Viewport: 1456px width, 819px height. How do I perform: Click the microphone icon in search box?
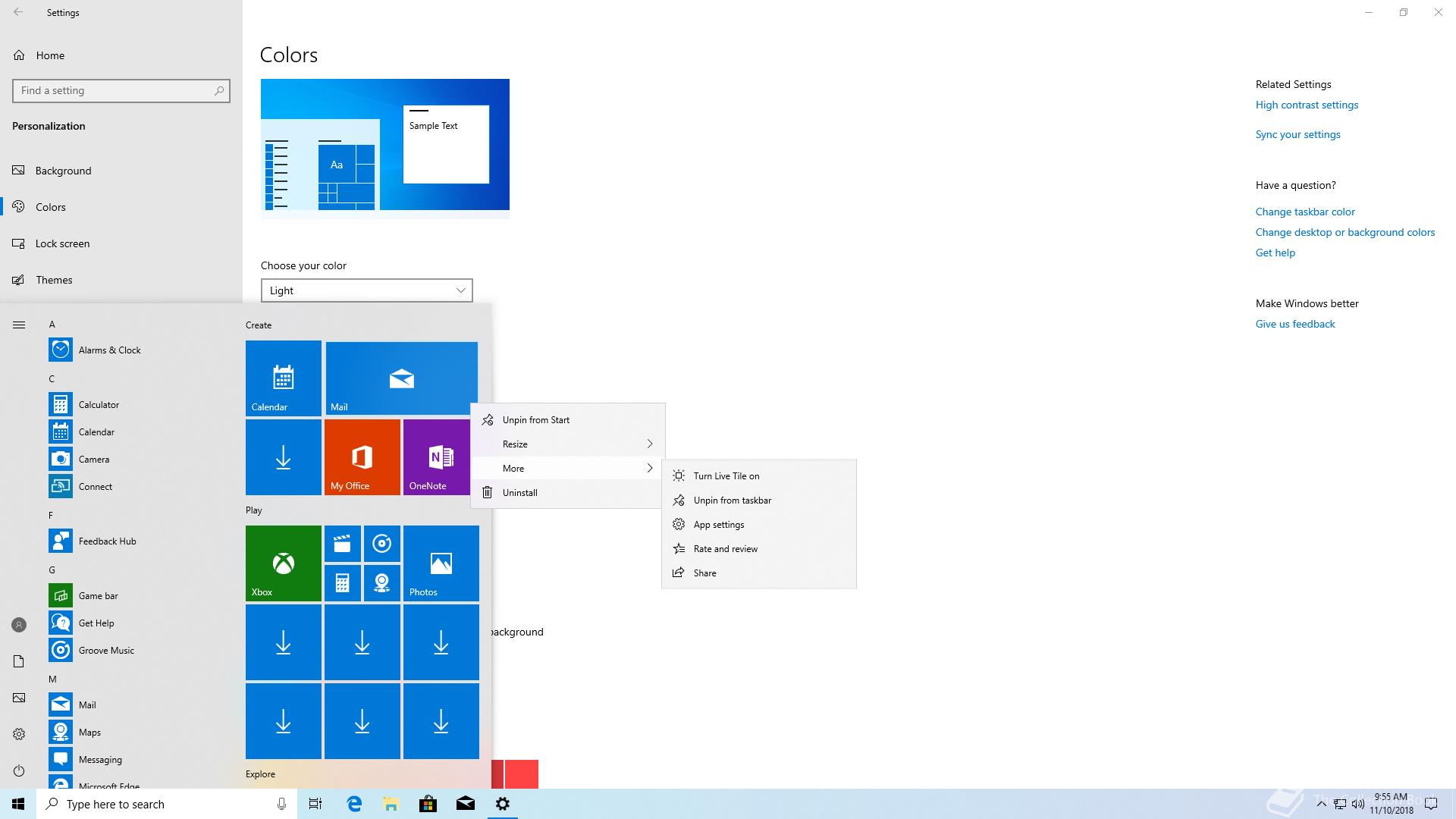point(281,804)
